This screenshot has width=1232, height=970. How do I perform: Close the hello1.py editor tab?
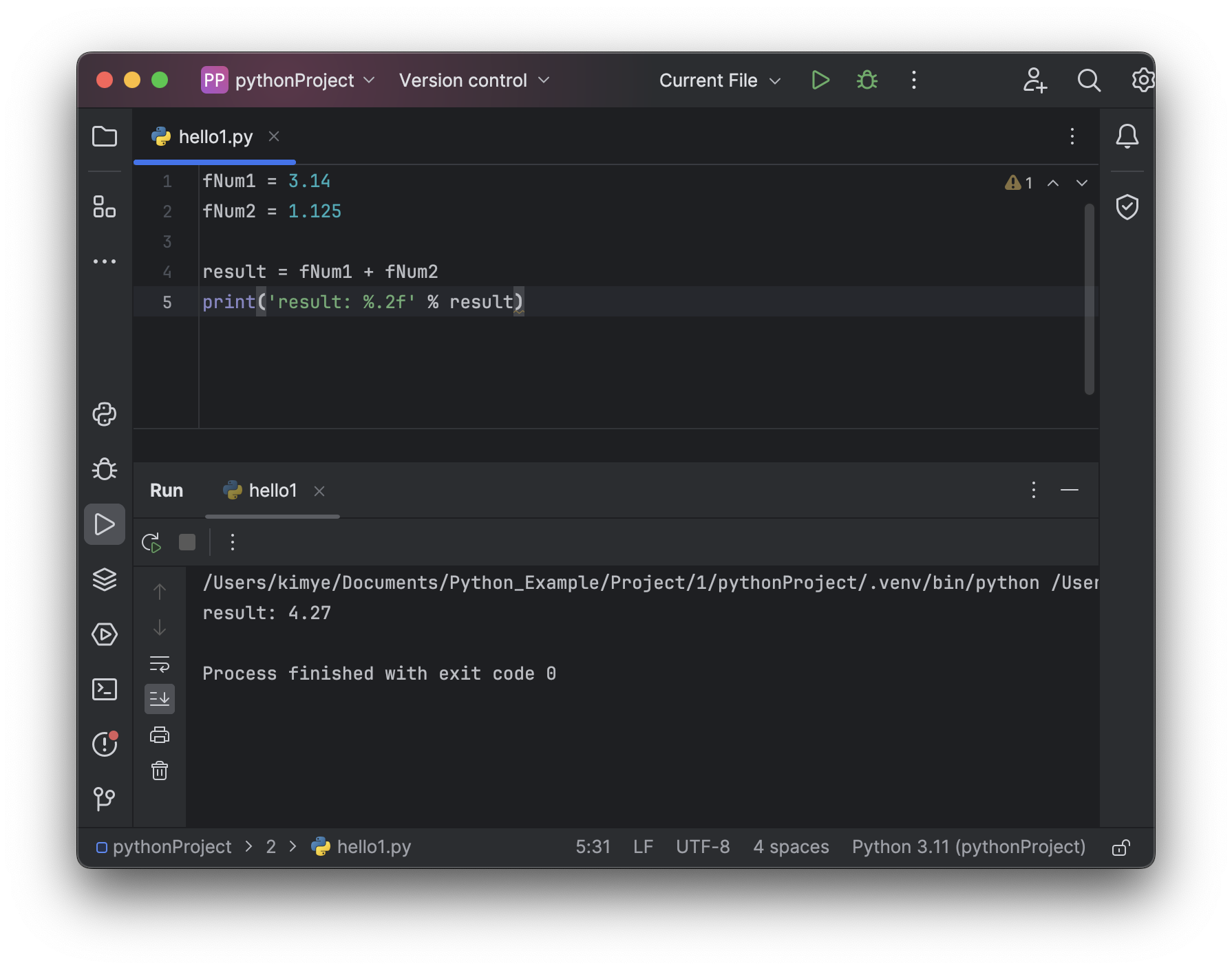[274, 136]
